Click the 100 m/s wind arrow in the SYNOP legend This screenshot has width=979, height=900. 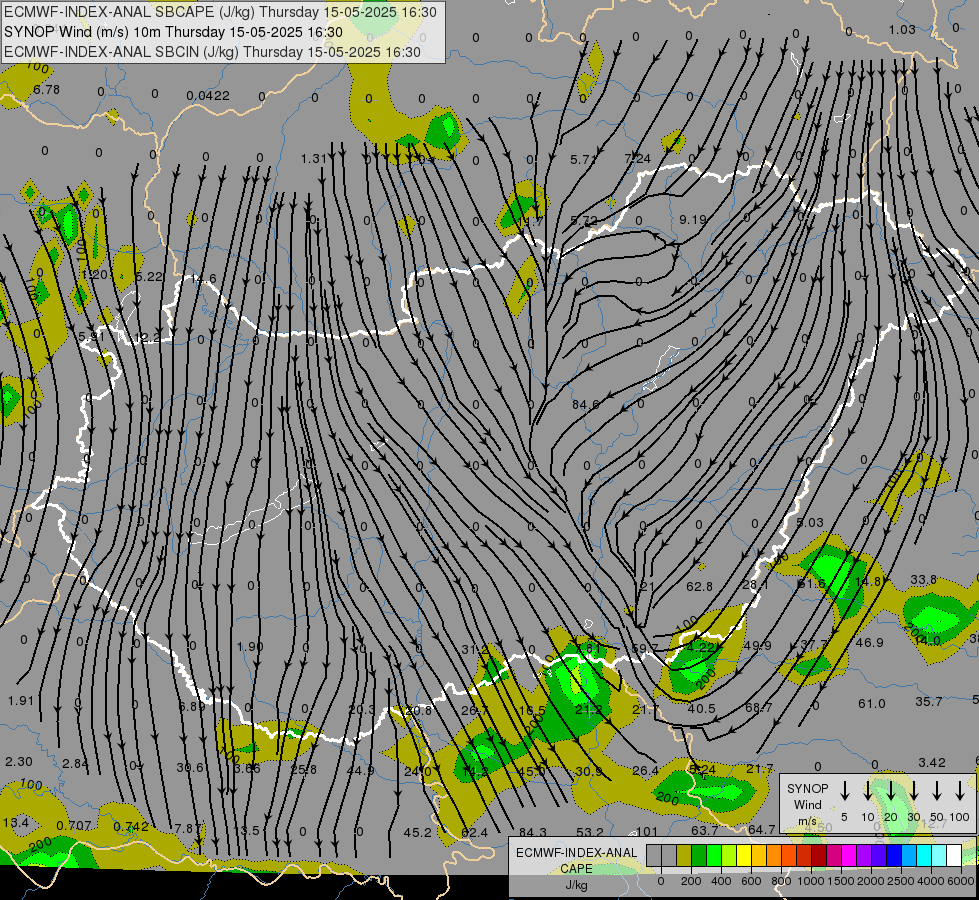[x=960, y=790]
